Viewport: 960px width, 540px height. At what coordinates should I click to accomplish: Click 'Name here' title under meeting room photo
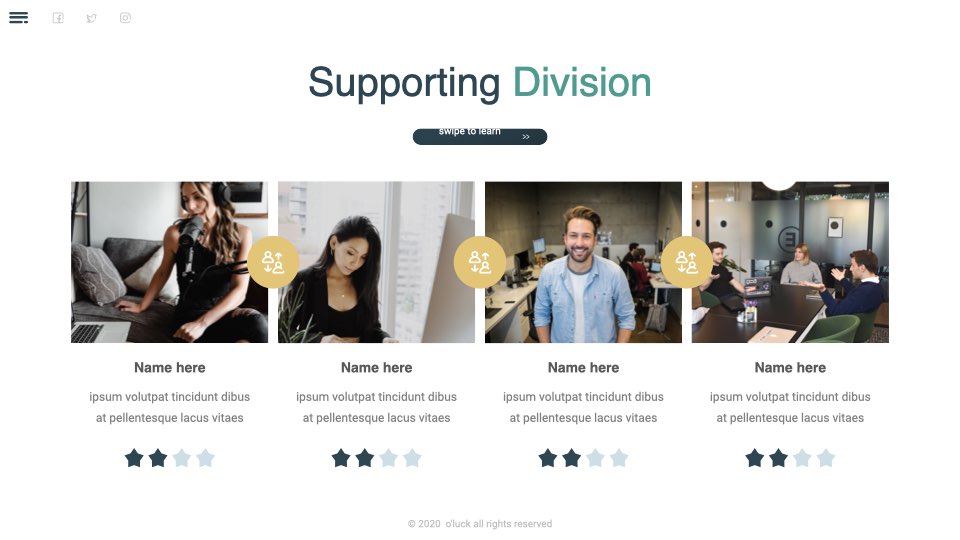click(x=790, y=367)
